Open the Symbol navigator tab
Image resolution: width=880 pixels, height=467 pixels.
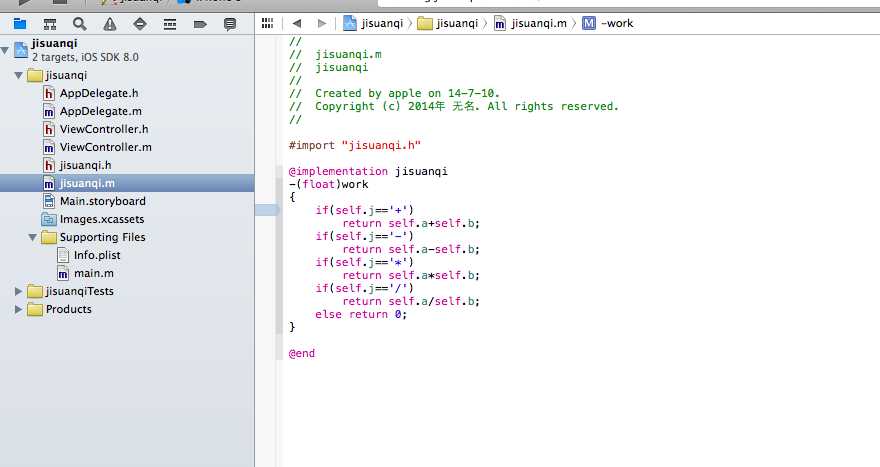click(x=50, y=24)
